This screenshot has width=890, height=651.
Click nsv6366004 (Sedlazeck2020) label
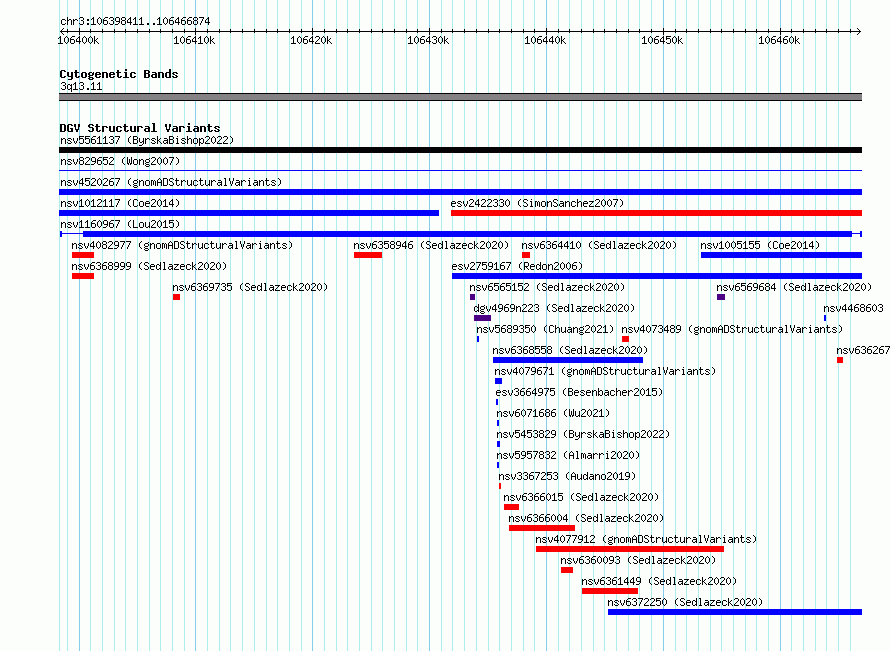[x=586, y=518]
